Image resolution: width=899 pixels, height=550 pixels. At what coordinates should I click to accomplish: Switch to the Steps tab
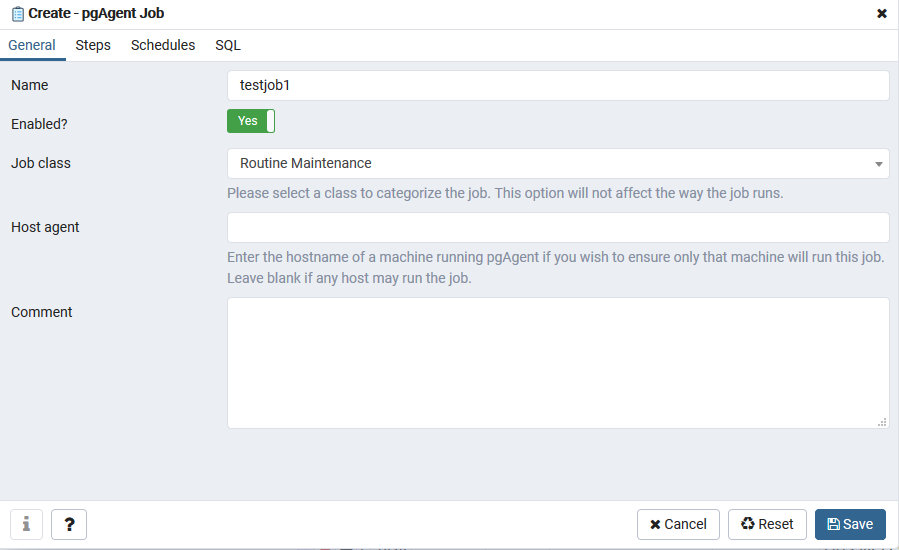93,45
